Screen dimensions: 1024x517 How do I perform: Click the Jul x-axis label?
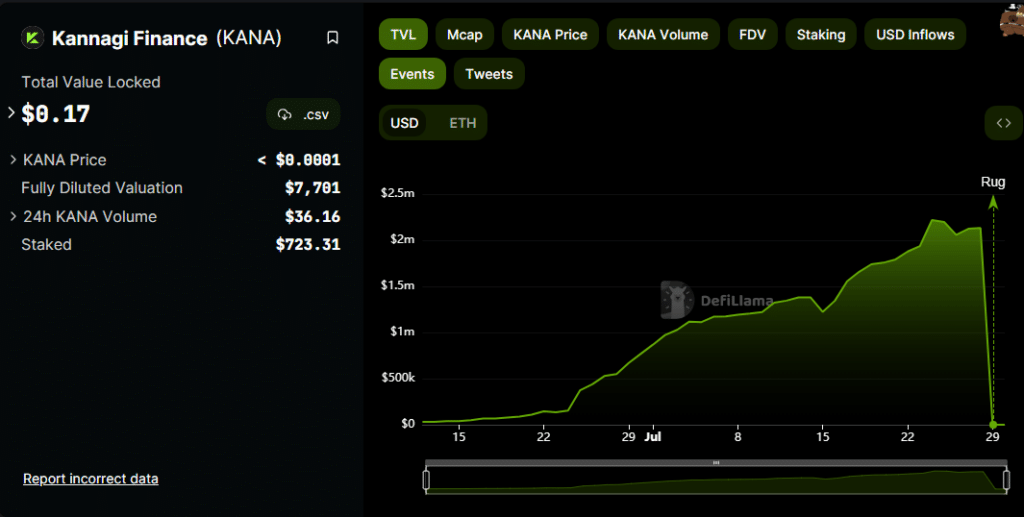tap(652, 437)
